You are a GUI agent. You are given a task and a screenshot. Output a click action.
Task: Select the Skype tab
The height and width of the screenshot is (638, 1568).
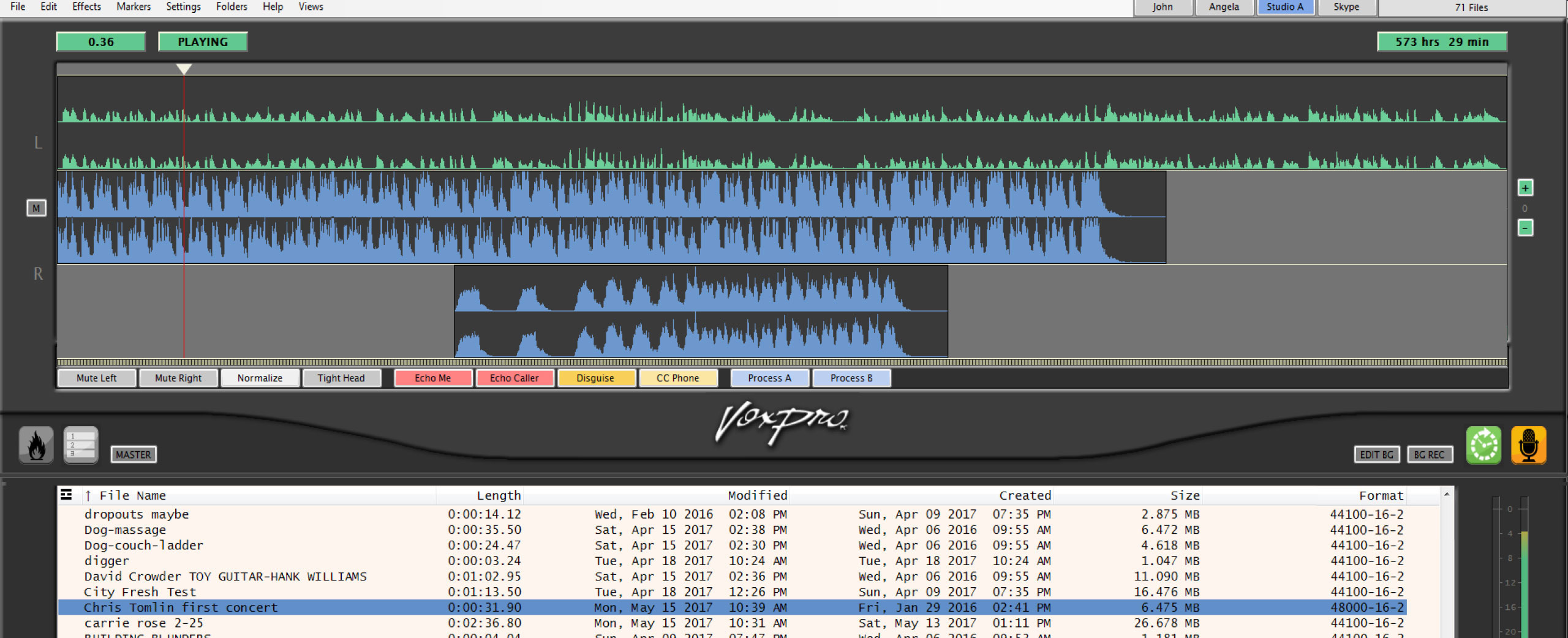(x=1346, y=7)
